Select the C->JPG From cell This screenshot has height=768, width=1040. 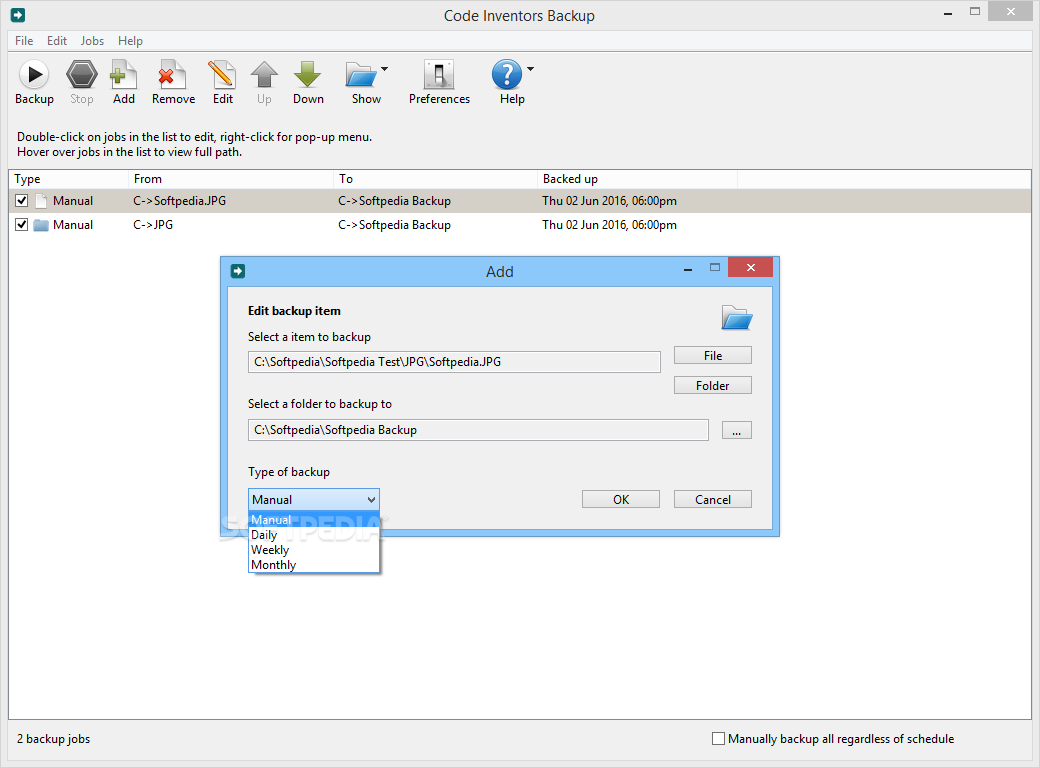click(153, 225)
